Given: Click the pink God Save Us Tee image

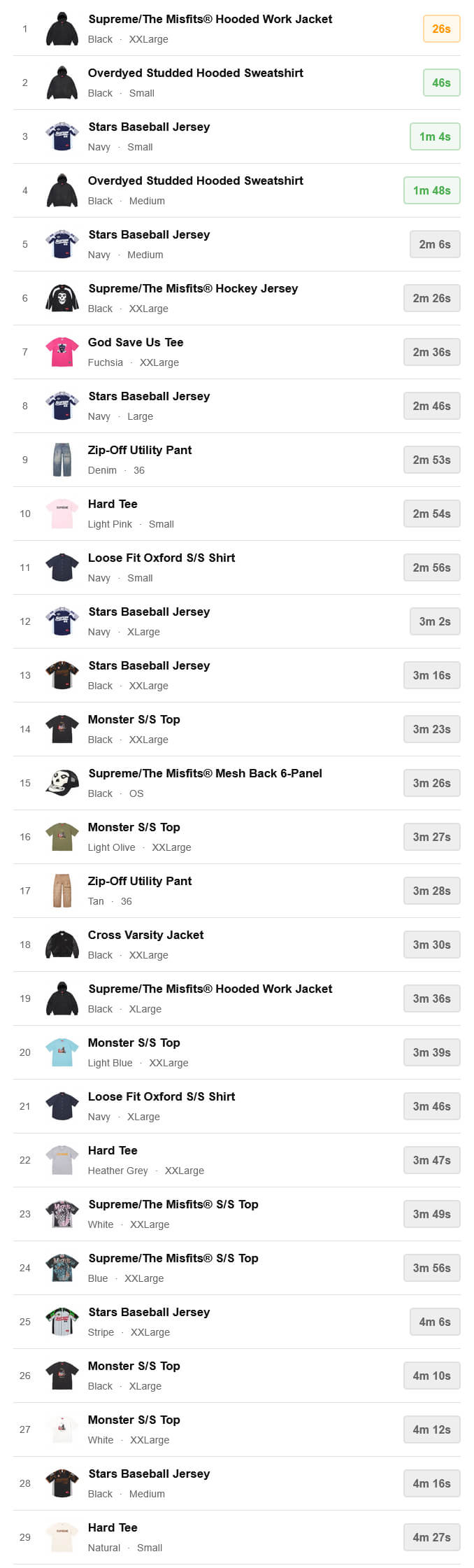Looking at the screenshot, I should pos(62,353).
